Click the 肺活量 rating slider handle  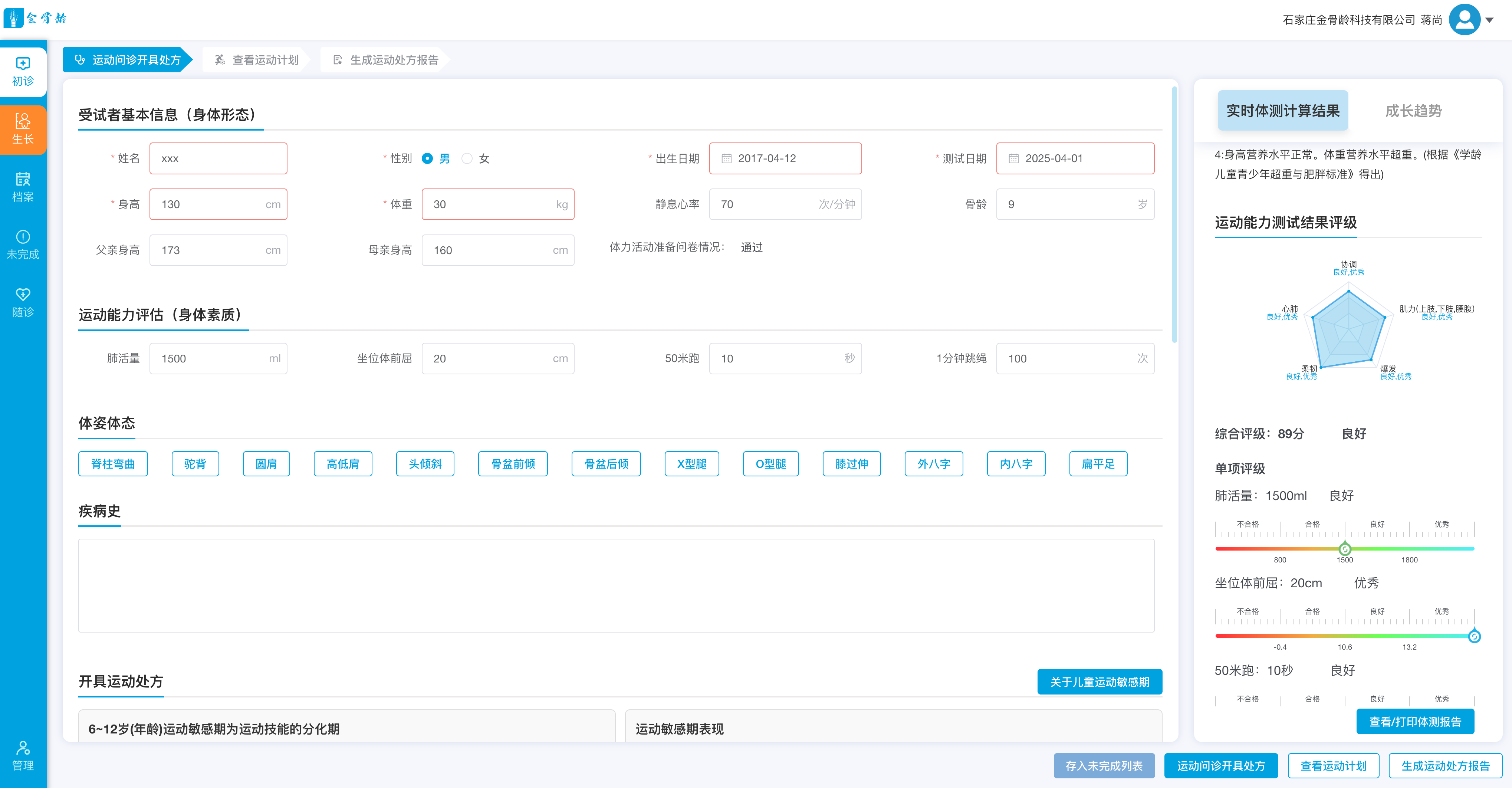(x=1345, y=549)
